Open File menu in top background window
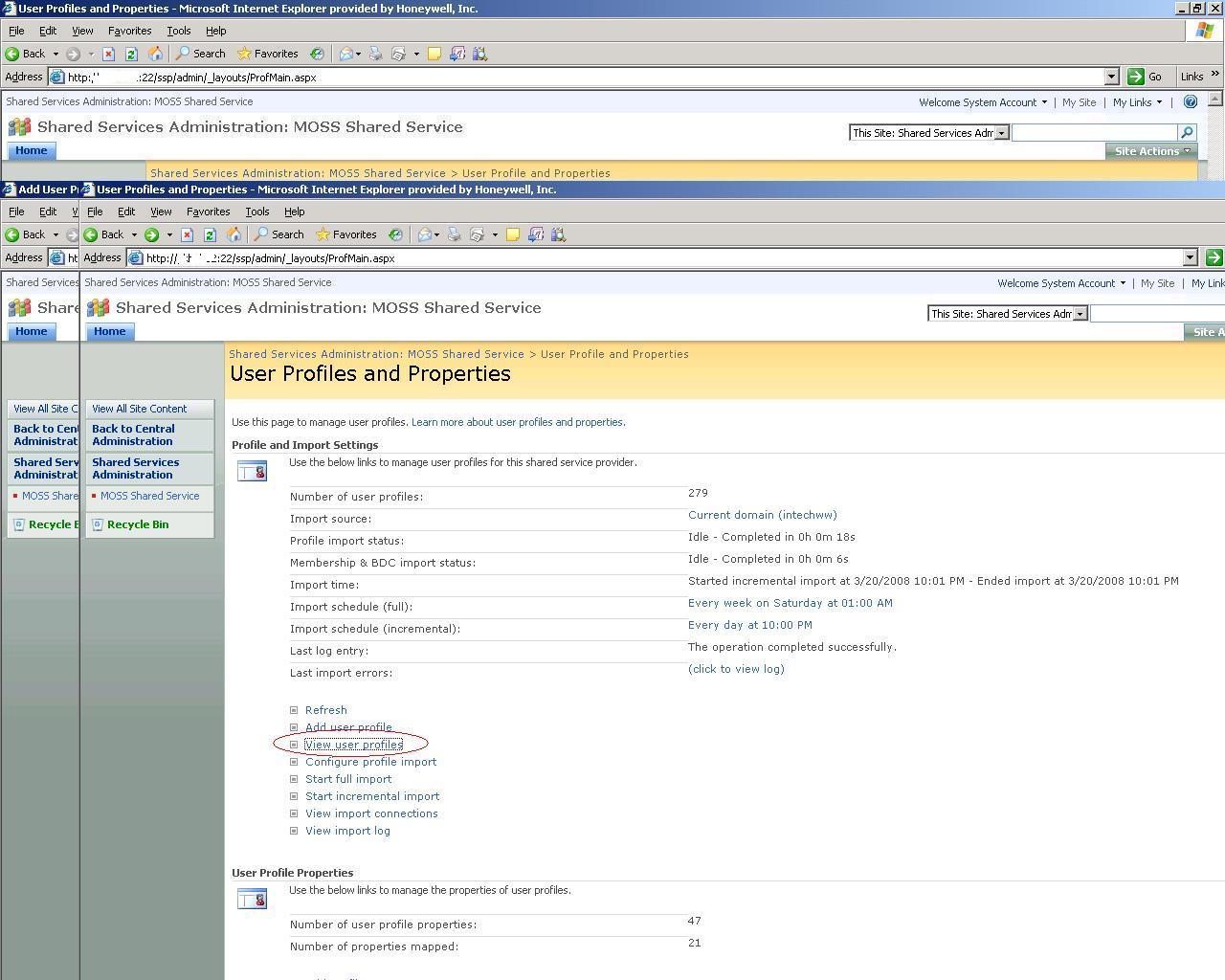Image resolution: width=1225 pixels, height=980 pixels. click(x=16, y=31)
